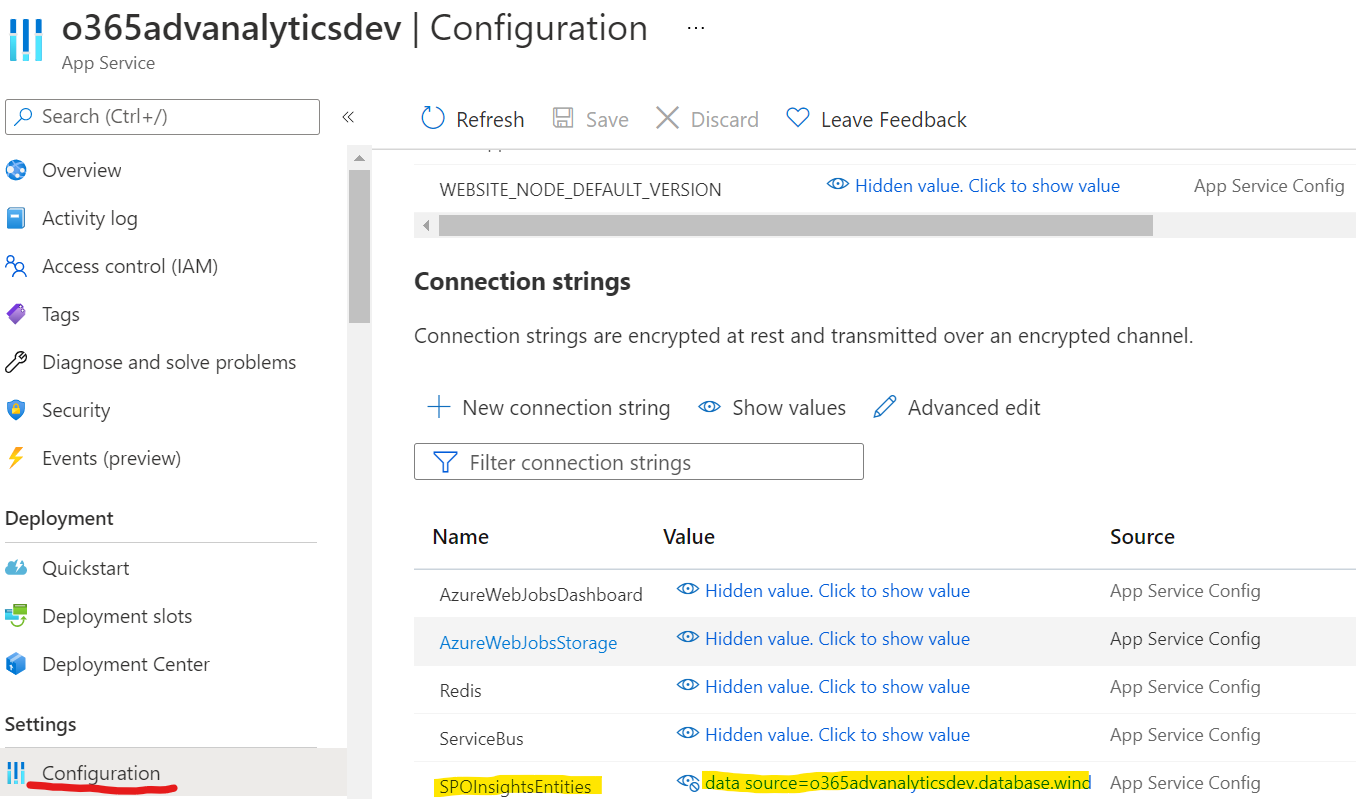Image resolution: width=1356 pixels, height=799 pixels.
Task: Click the magnifier icon in the search box
Action: [24, 117]
